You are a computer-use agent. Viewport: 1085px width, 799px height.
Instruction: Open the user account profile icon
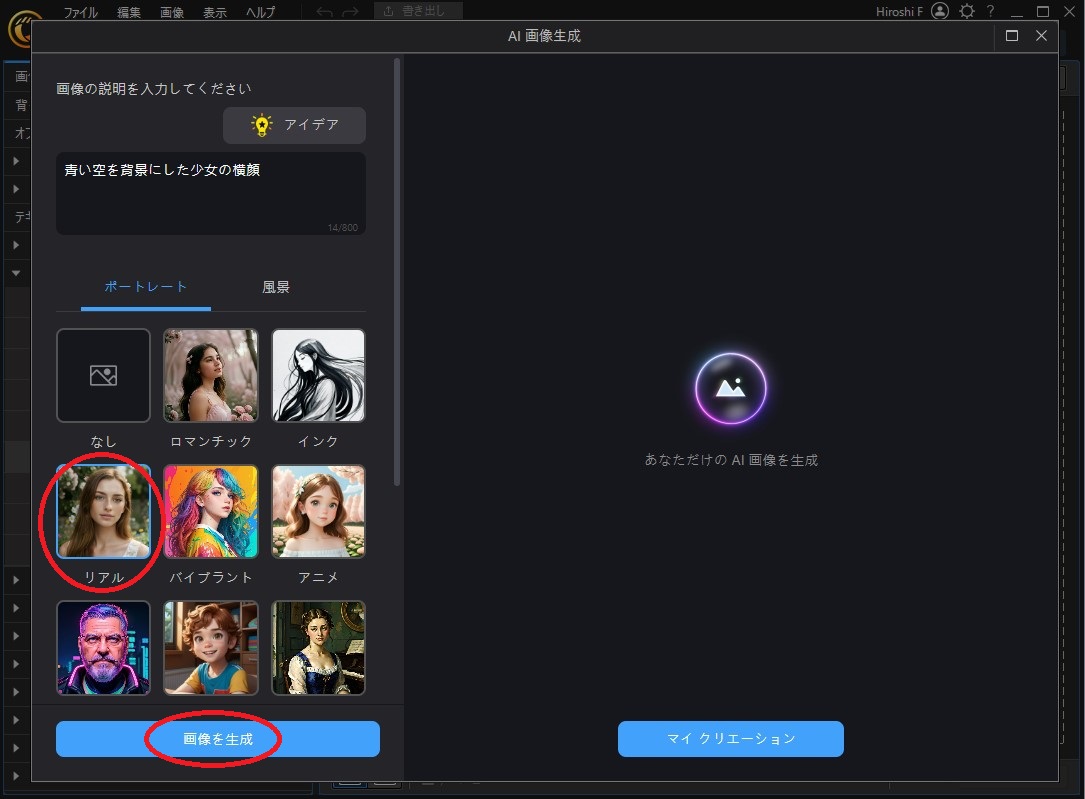click(x=940, y=11)
